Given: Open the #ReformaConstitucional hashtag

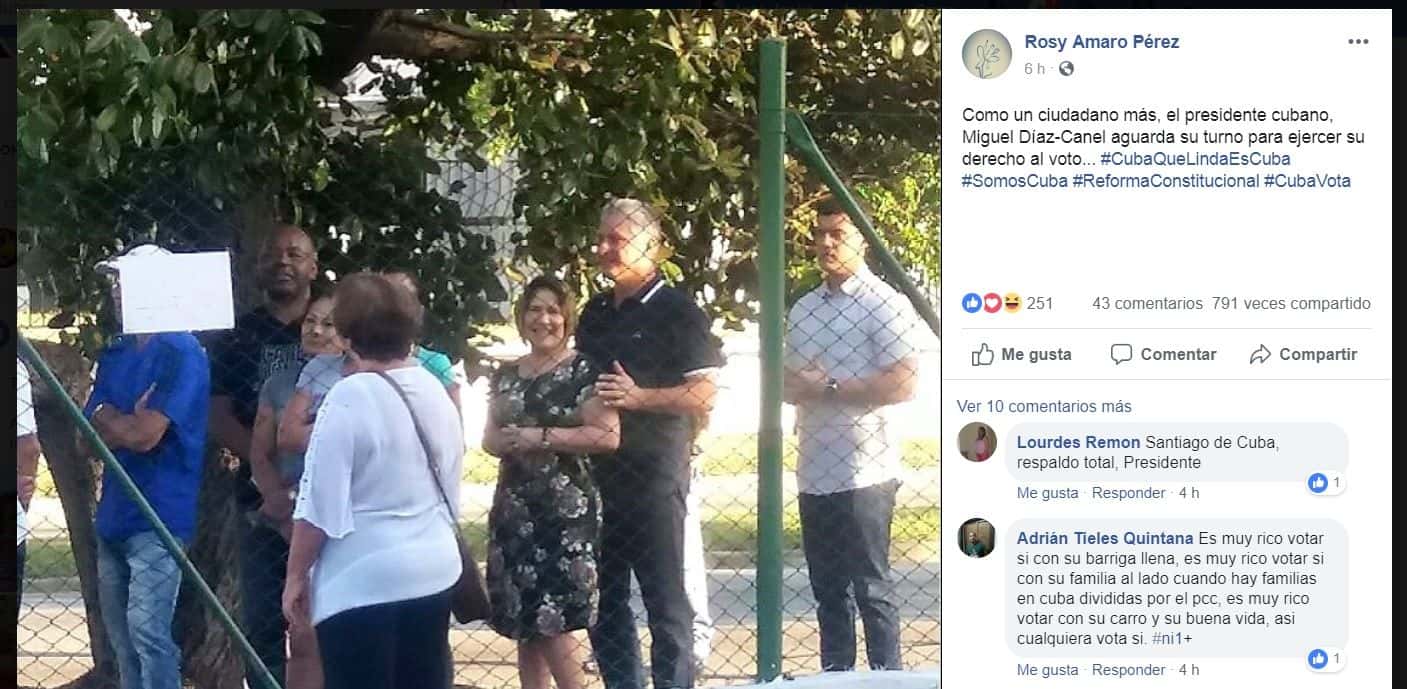Looking at the screenshot, I should (x=1165, y=181).
